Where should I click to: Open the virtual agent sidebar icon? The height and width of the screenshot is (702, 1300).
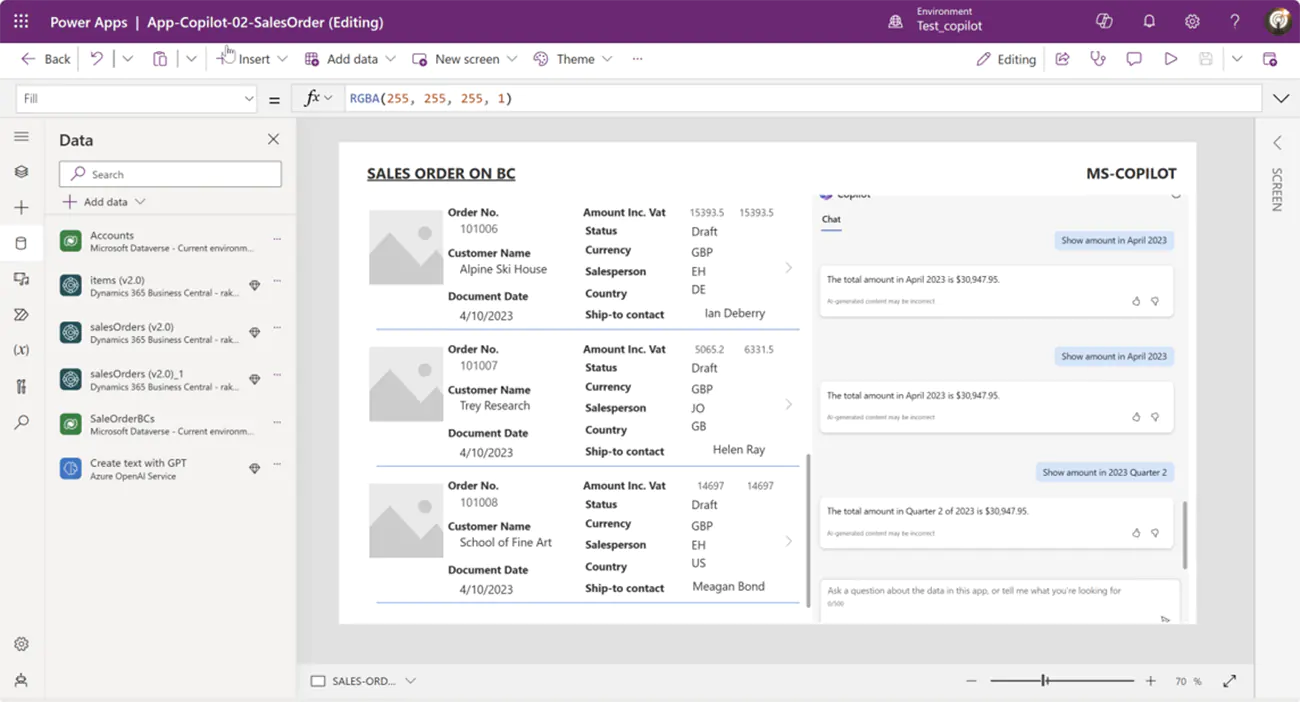click(x=21, y=680)
